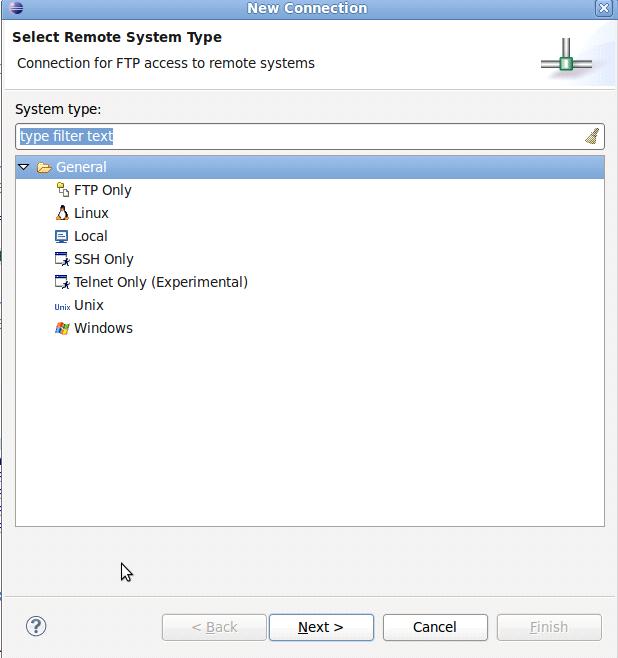Click the Cancel button
The width and height of the screenshot is (618, 658).
tap(435, 627)
